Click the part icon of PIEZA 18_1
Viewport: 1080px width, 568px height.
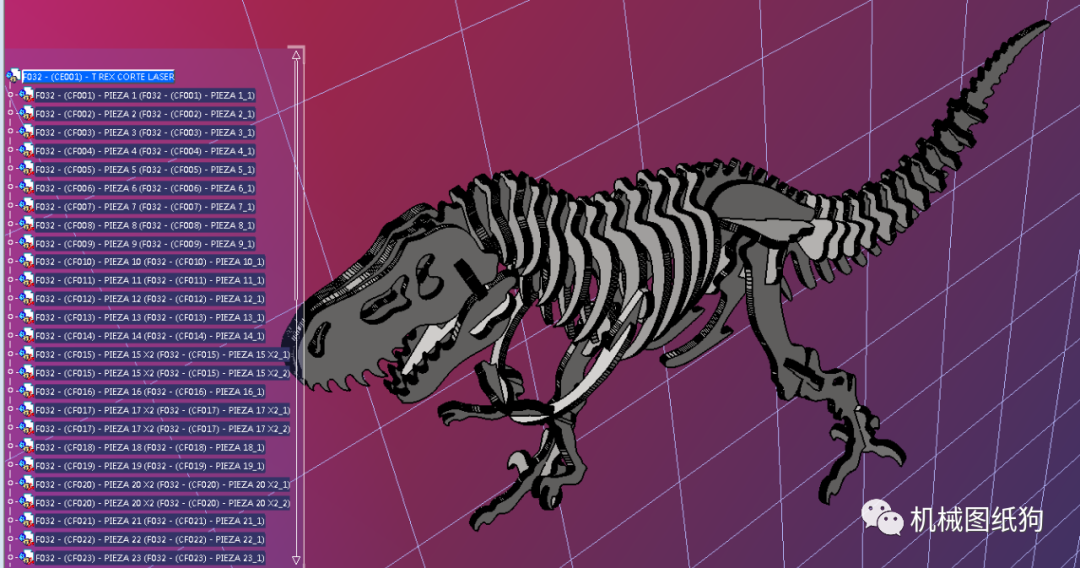coord(26,447)
